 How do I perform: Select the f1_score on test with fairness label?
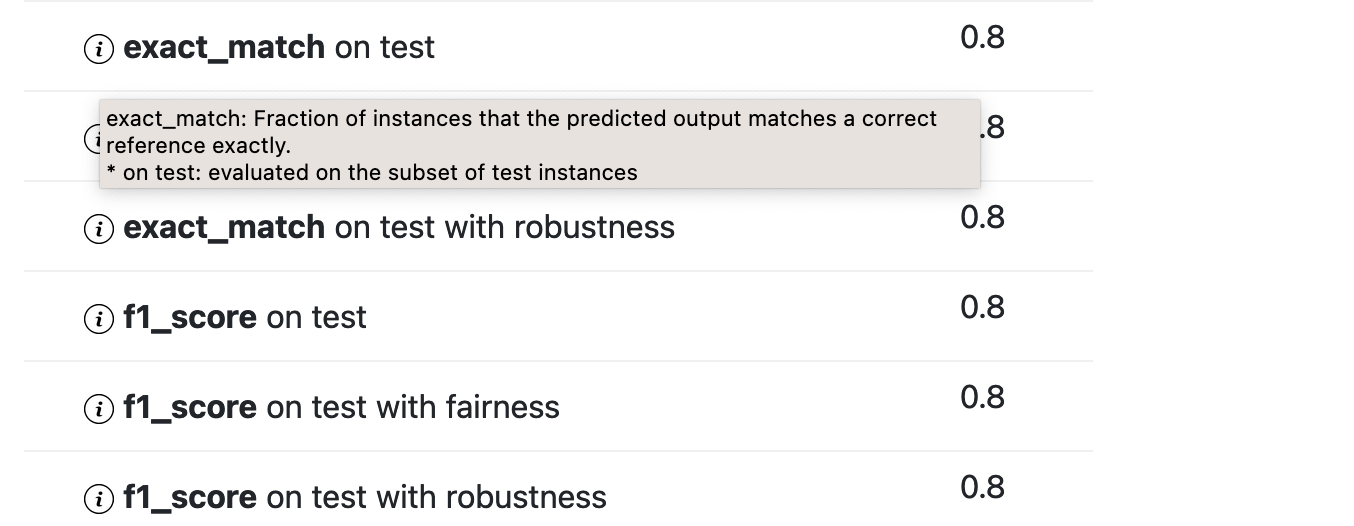point(341,407)
